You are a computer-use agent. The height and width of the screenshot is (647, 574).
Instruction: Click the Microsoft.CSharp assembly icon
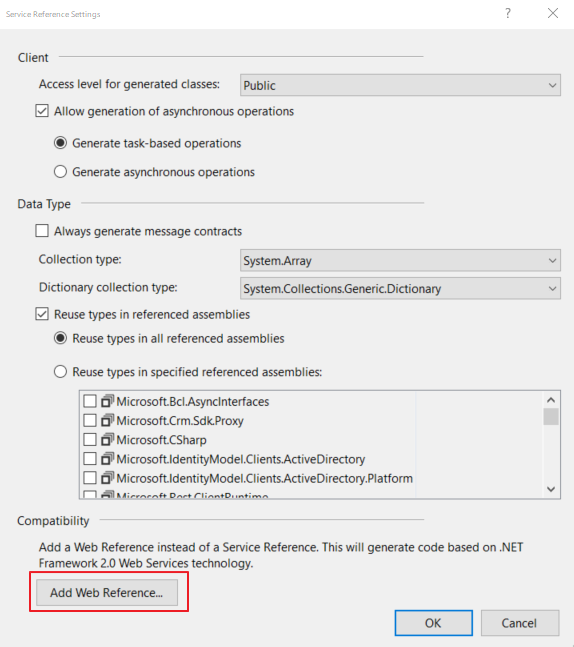(x=108, y=439)
